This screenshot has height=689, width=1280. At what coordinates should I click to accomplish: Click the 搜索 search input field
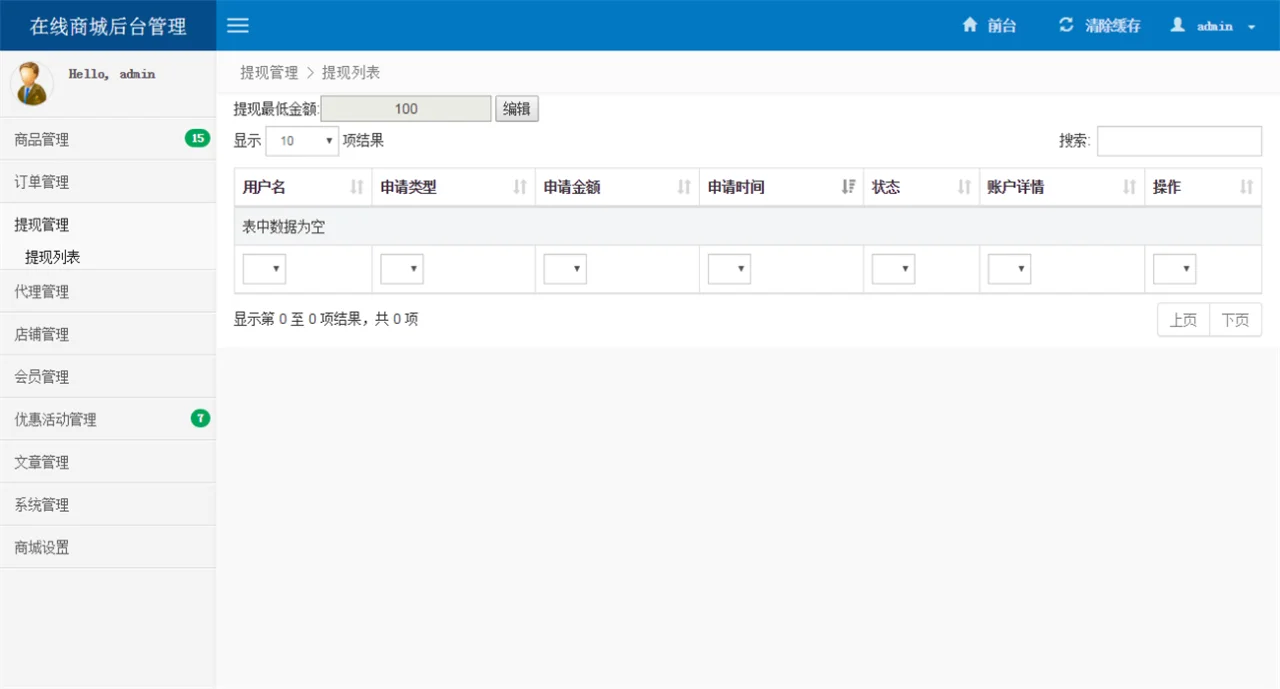tap(1179, 141)
